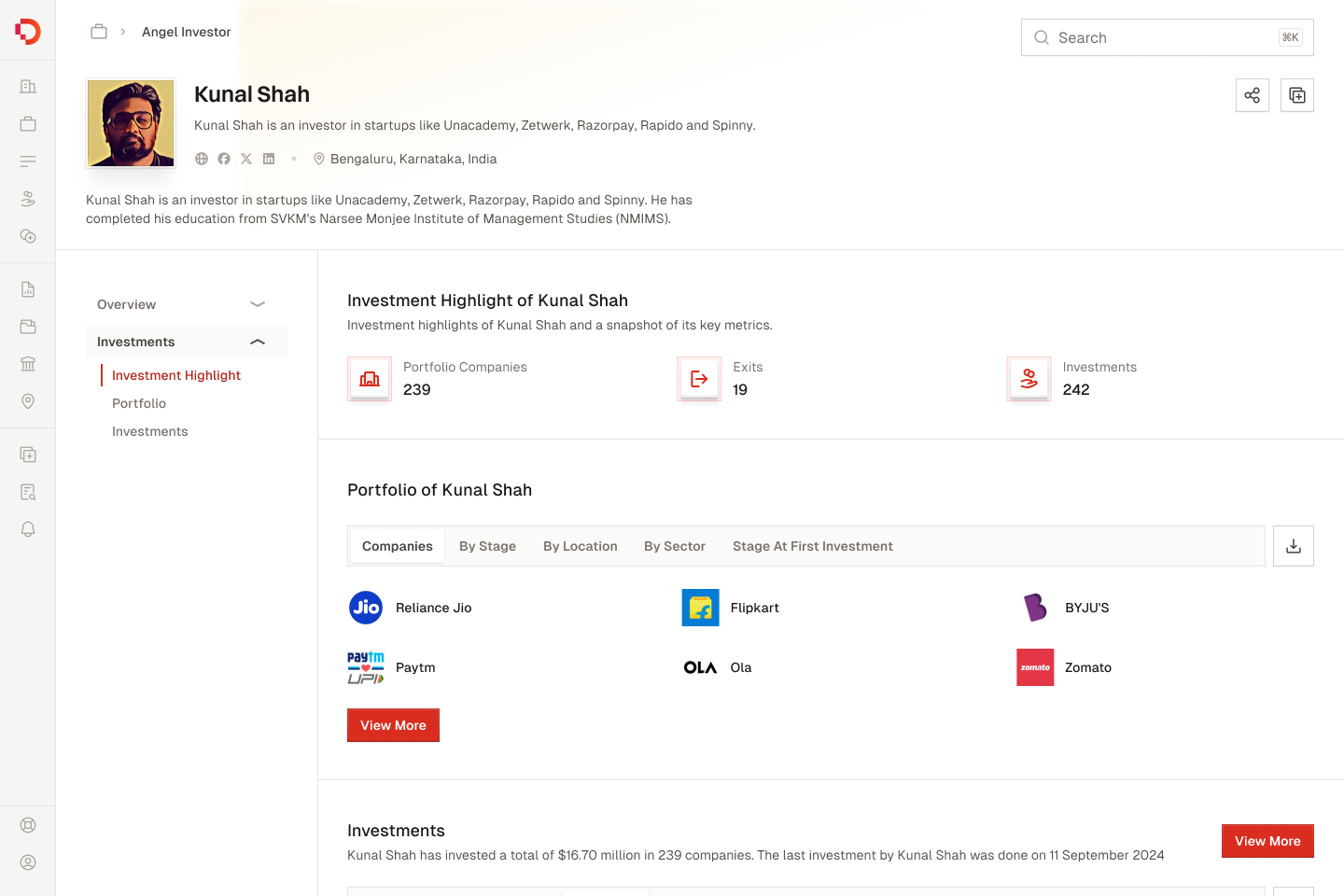Open Reliance Jio company
Viewport: 1344px width, 896px height.
point(411,608)
